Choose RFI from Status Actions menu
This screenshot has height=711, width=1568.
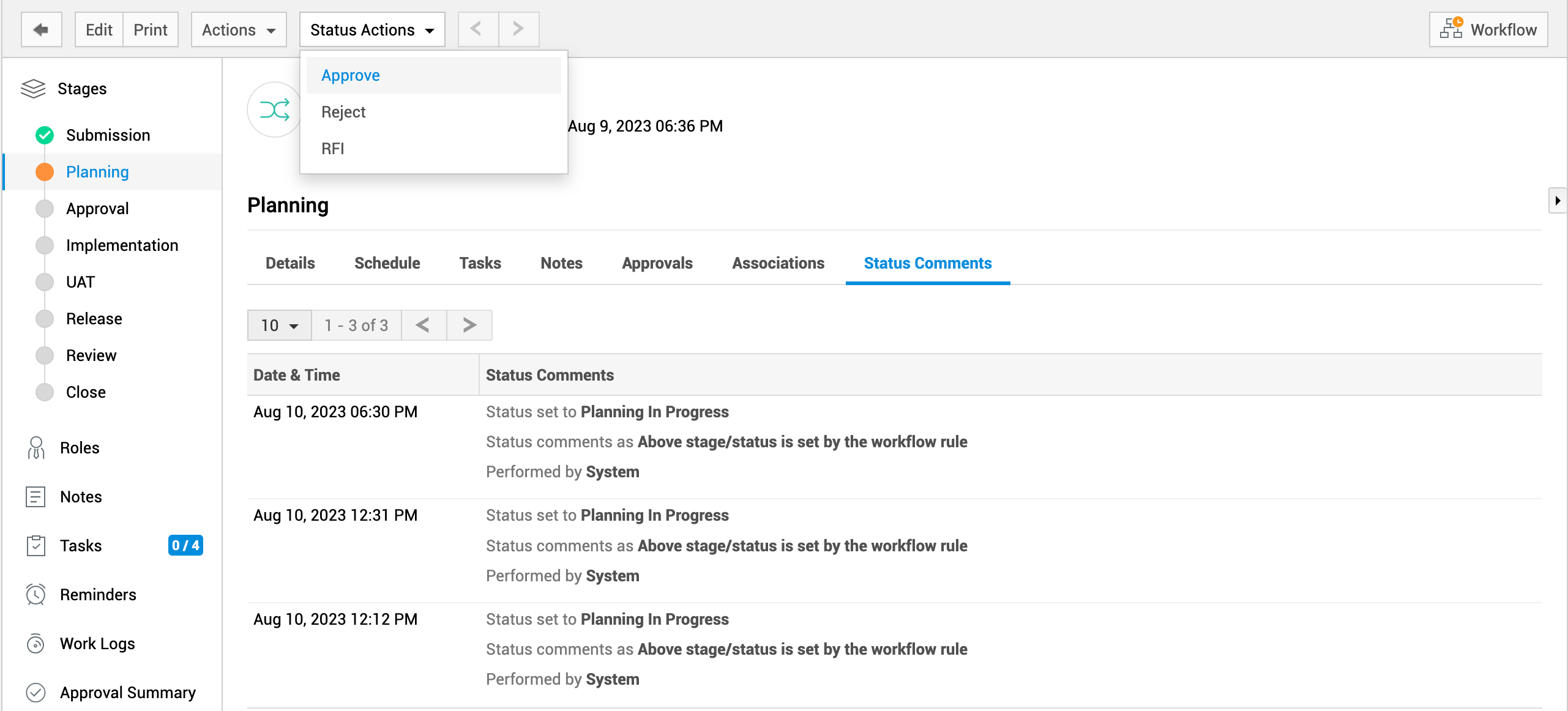(433, 149)
